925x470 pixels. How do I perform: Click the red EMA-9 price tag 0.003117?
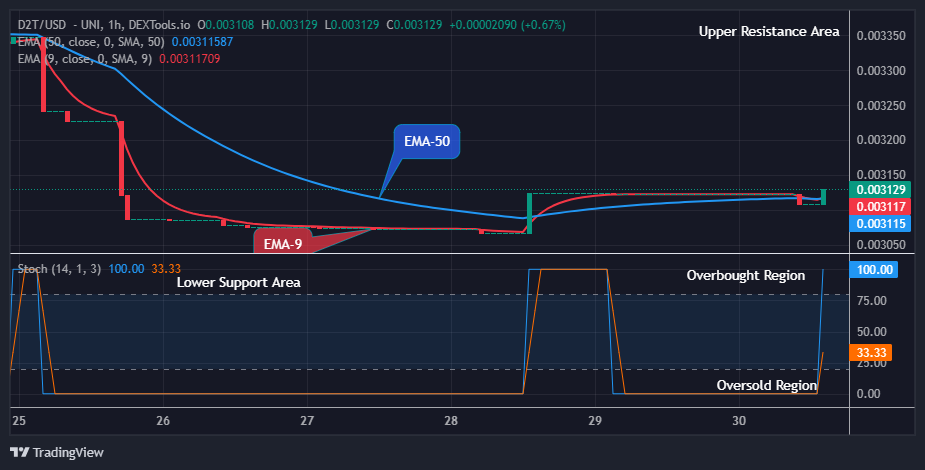[880, 206]
